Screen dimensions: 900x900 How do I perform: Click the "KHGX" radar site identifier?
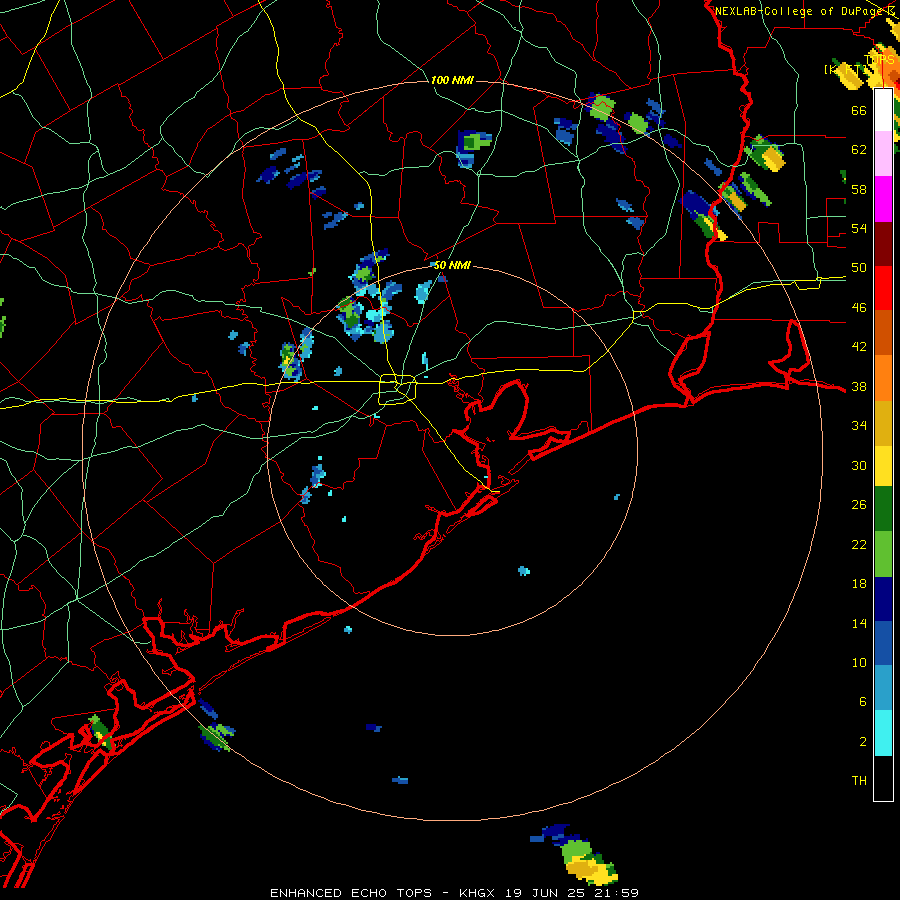coord(479,893)
